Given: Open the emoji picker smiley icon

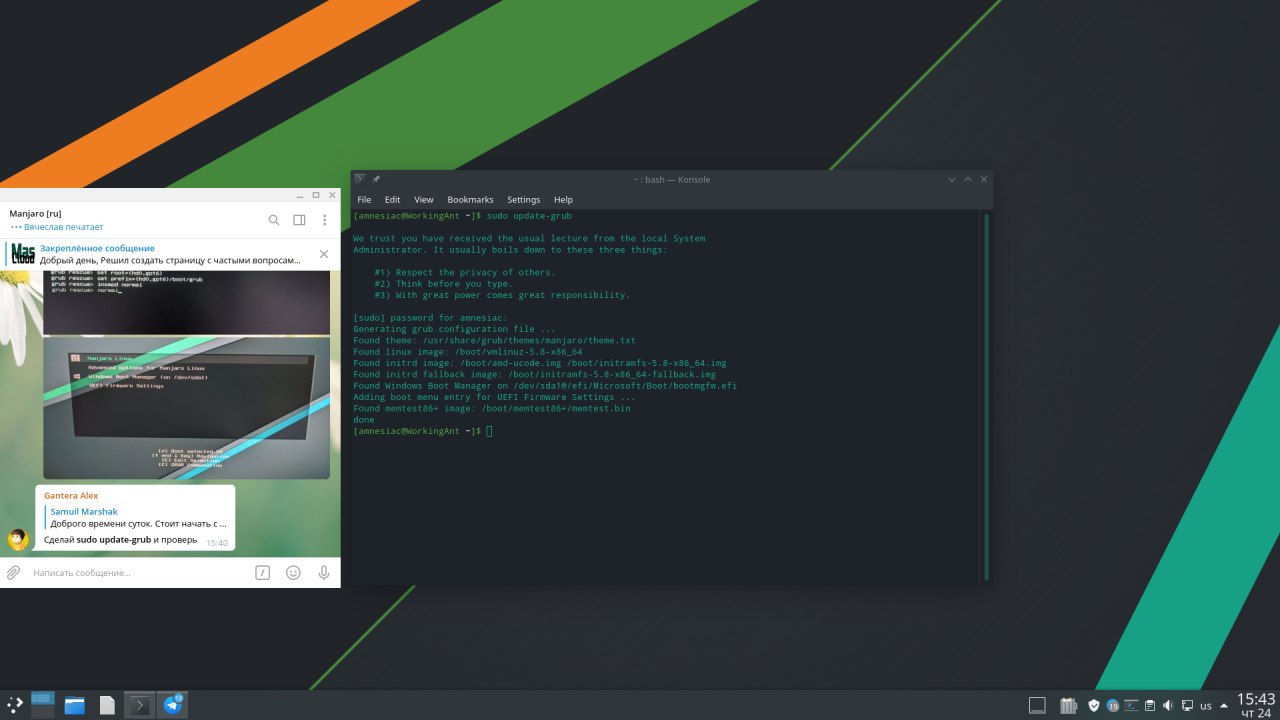Looking at the screenshot, I should [x=293, y=573].
